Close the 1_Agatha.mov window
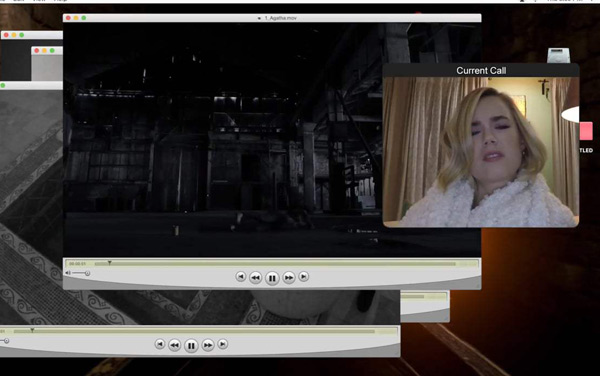Screen dimensions: 600x376 (x=68, y=18)
